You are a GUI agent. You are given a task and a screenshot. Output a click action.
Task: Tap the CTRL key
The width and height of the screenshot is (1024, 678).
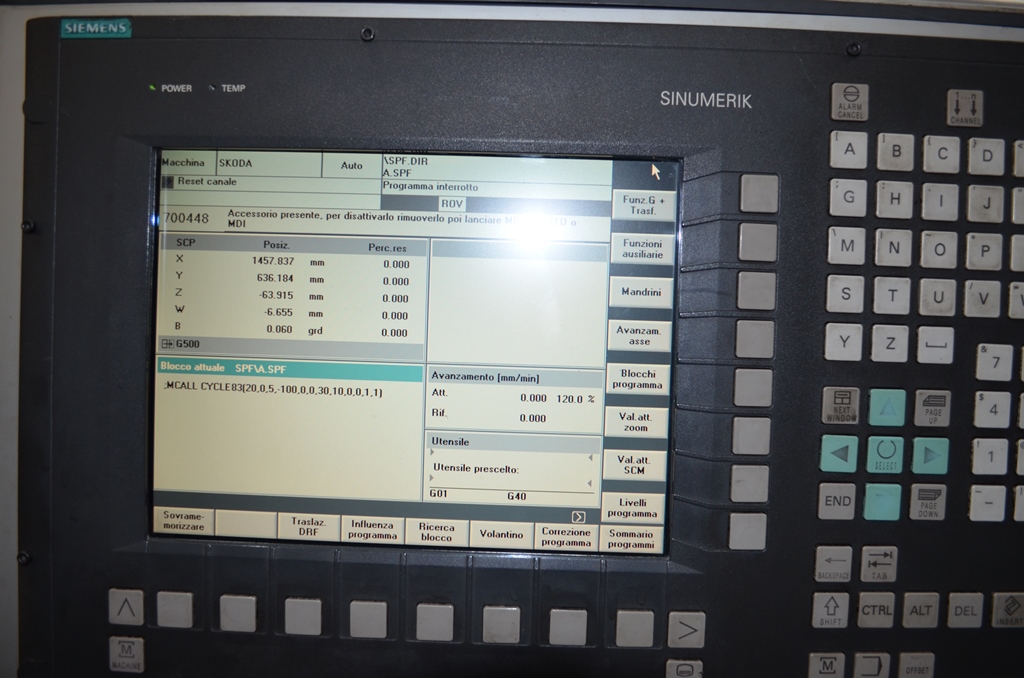click(x=876, y=610)
